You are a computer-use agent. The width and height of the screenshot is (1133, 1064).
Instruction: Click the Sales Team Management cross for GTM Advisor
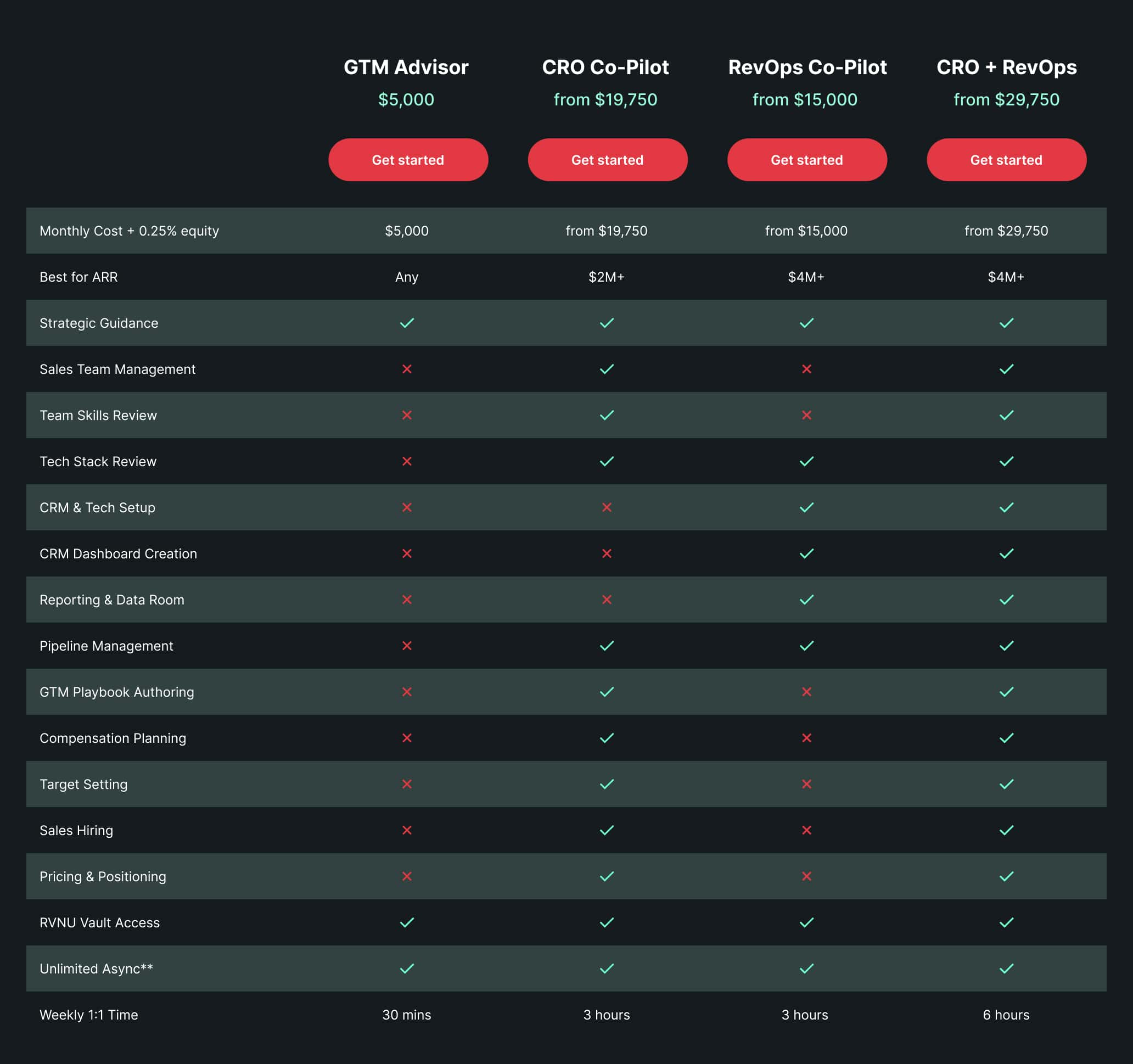(407, 369)
